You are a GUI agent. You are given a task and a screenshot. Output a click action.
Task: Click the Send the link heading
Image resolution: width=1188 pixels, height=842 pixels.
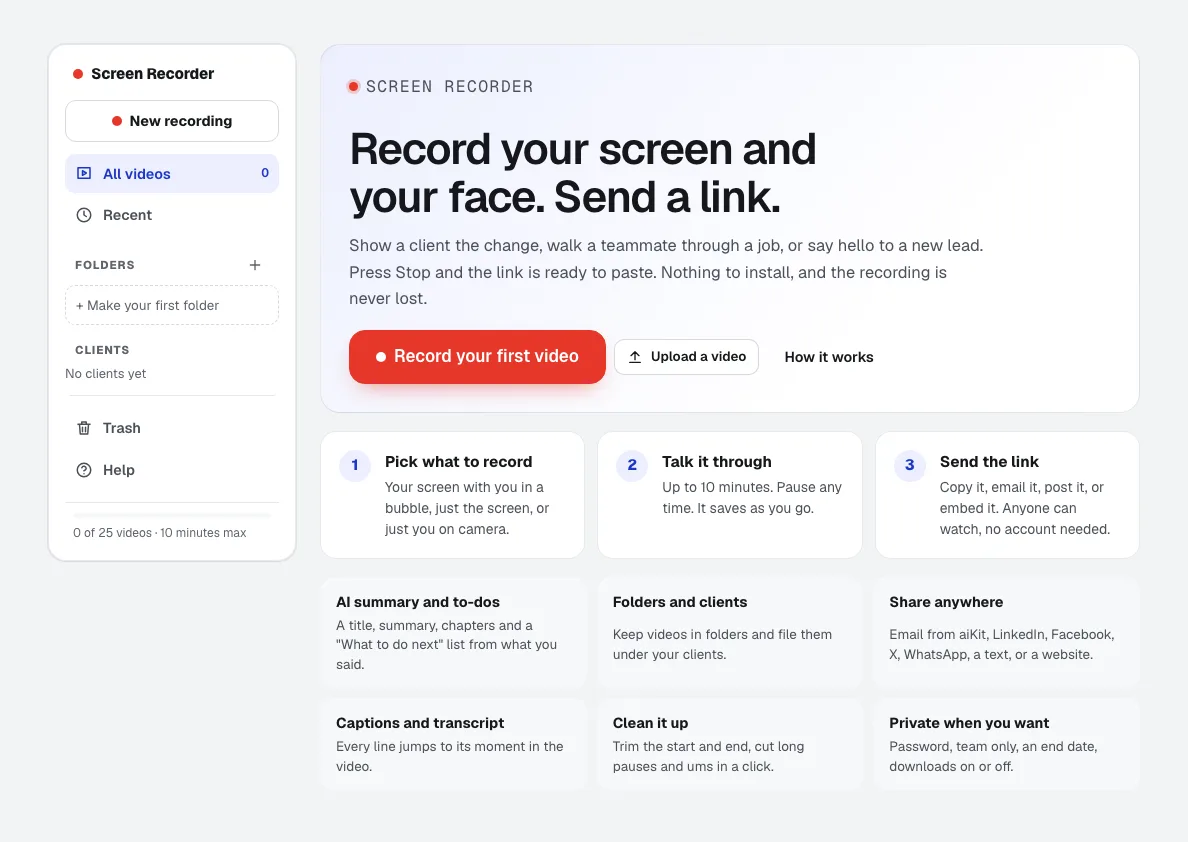tap(989, 462)
